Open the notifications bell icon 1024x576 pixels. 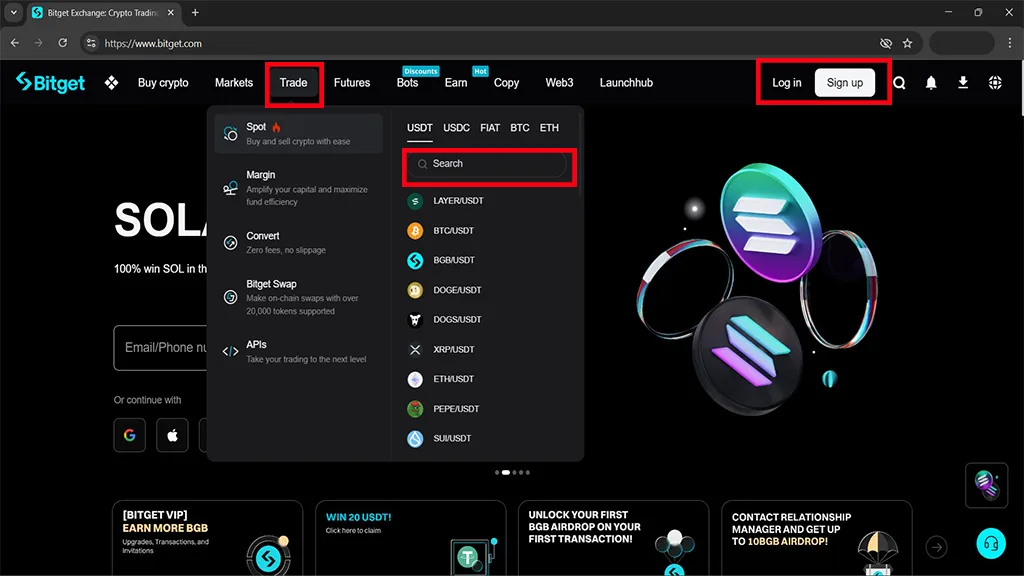click(931, 83)
